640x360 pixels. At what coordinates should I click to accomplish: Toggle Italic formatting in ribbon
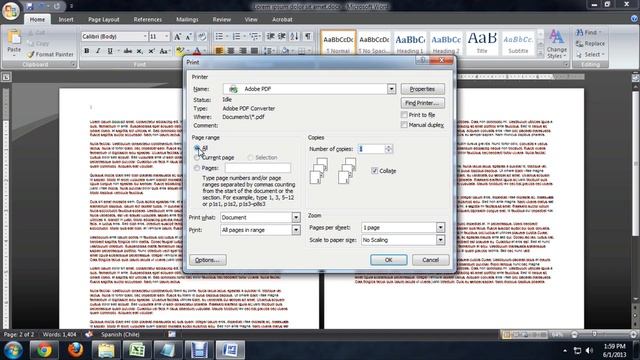tap(98, 51)
